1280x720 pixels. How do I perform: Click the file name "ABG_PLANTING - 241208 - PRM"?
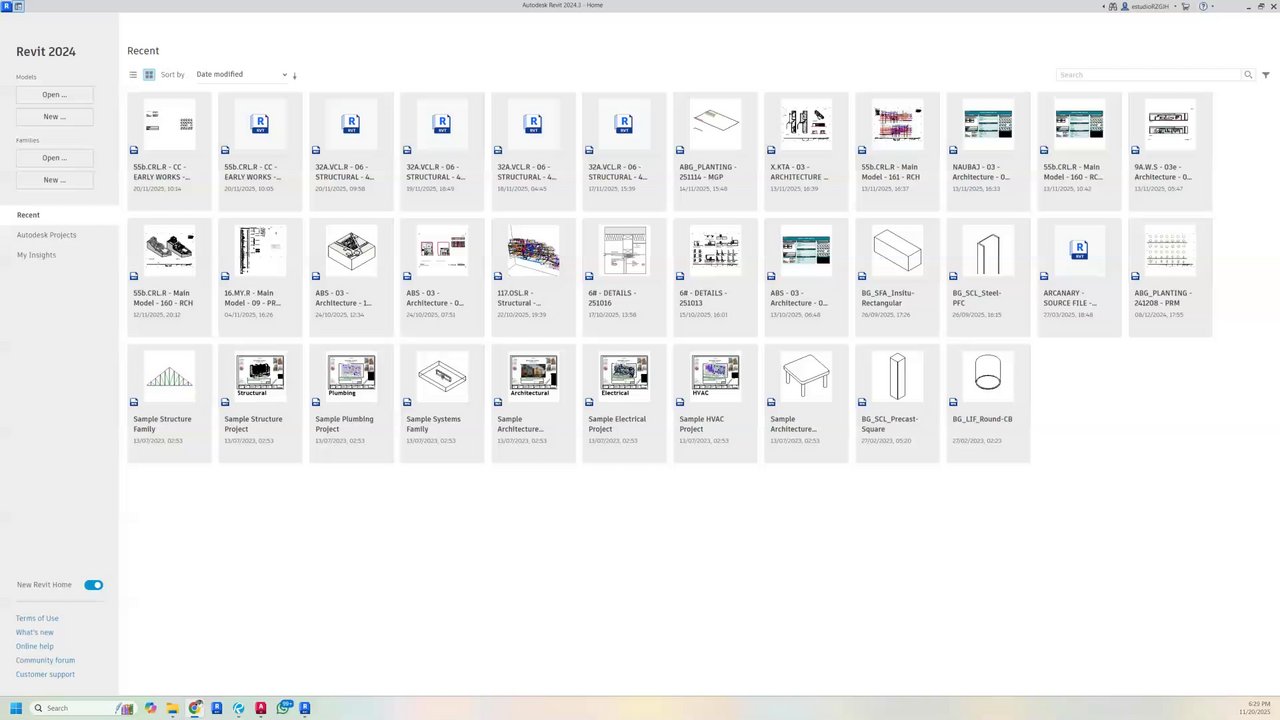coord(1163,298)
